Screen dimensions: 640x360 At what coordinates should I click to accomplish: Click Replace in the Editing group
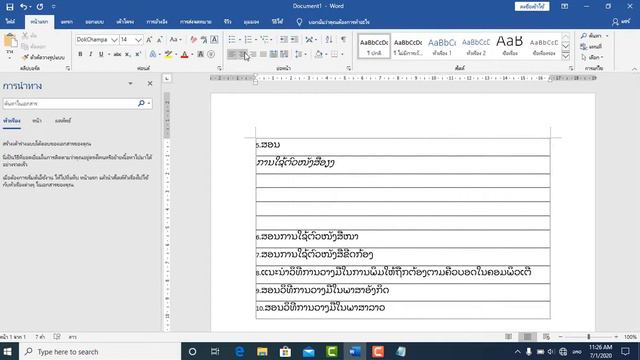[592, 47]
